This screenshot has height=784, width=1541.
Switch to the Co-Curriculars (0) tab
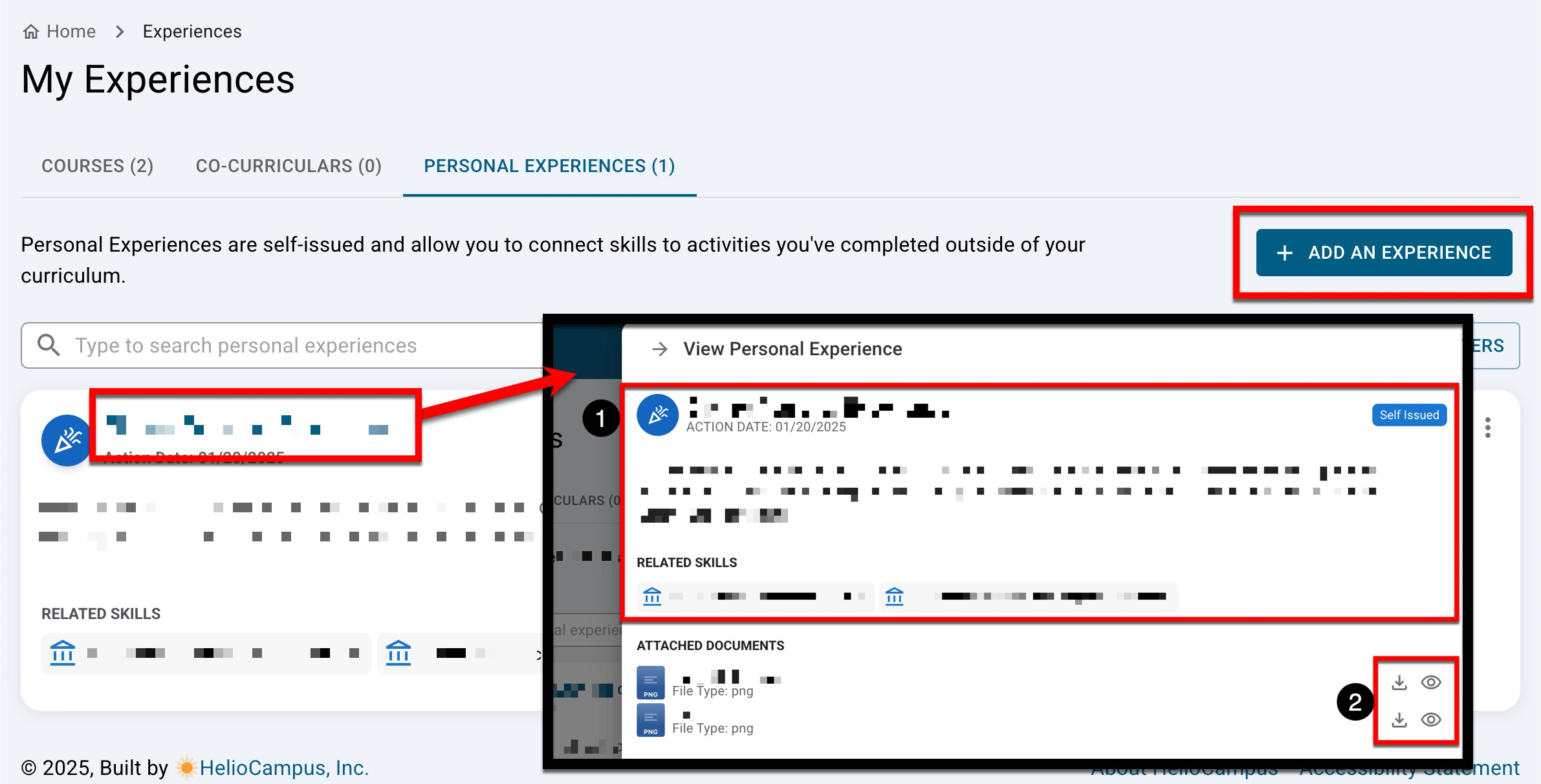click(x=289, y=166)
